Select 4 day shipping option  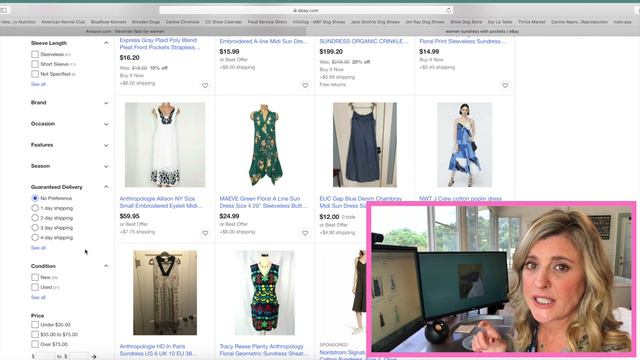point(35,237)
